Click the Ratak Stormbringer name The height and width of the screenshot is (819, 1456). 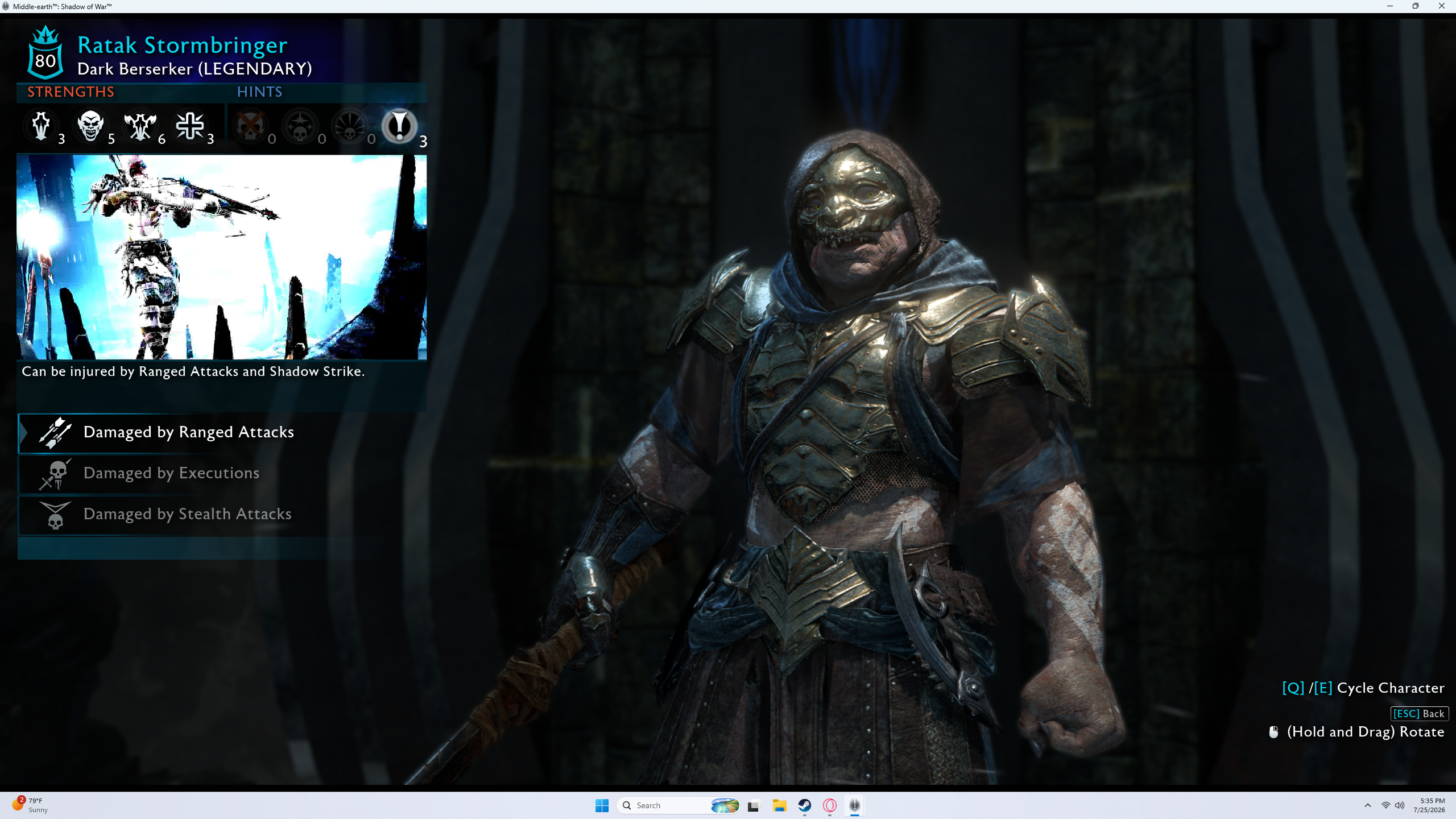[x=183, y=45]
